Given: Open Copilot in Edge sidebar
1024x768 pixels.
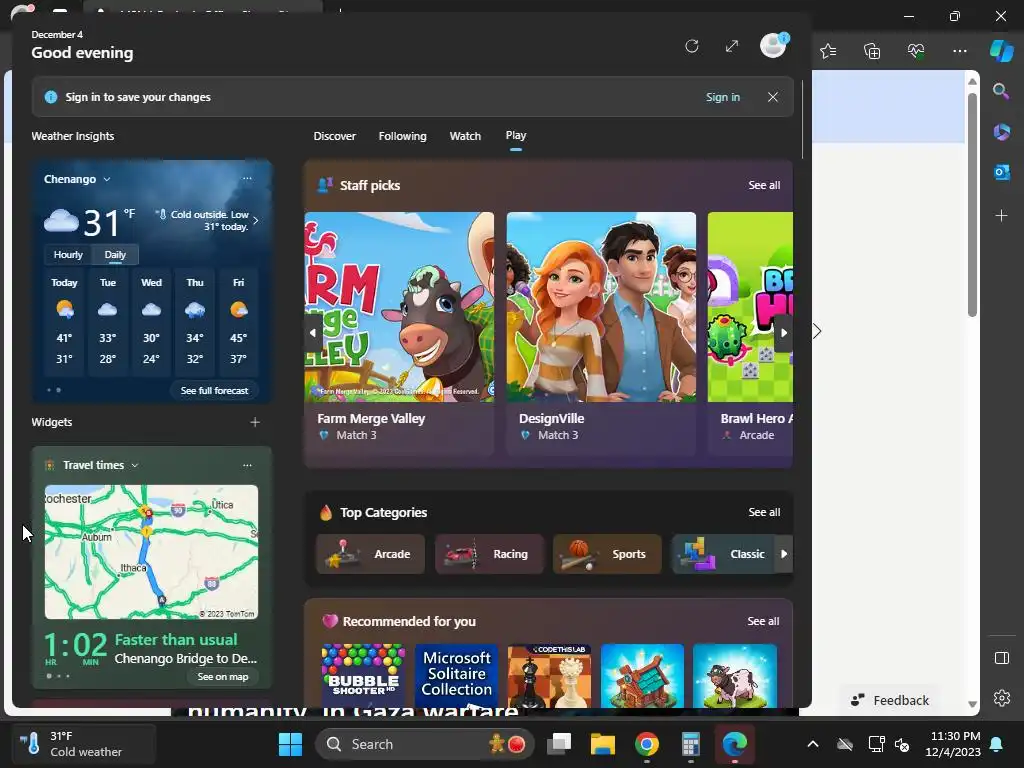Looking at the screenshot, I should (1001, 51).
